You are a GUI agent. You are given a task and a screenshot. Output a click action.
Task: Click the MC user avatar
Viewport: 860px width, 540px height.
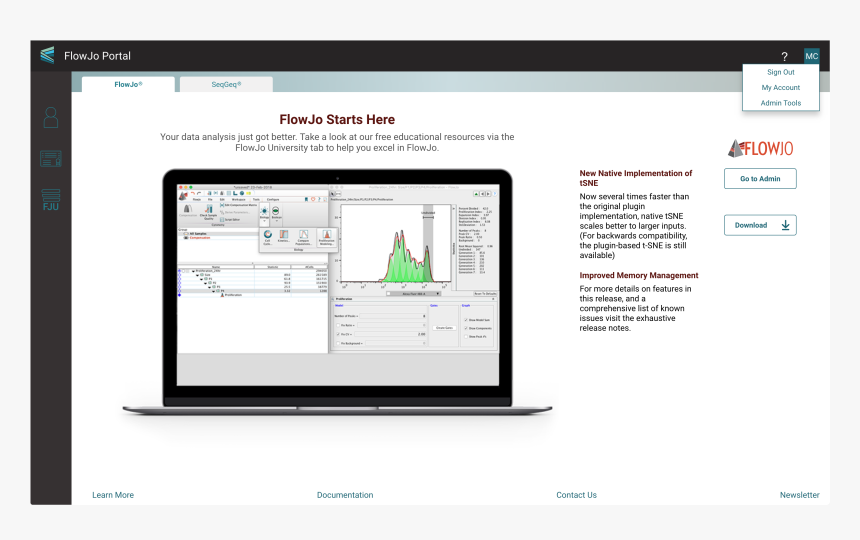[x=812, y=56]
